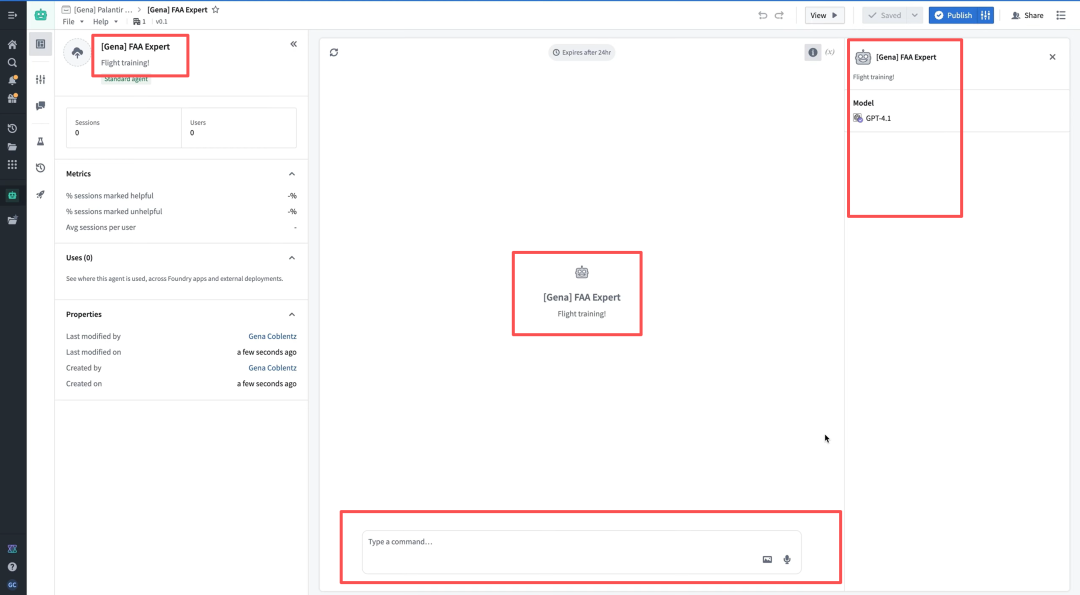
Task: Open recent history in the dark sidebar
Action: pos(12,129)
